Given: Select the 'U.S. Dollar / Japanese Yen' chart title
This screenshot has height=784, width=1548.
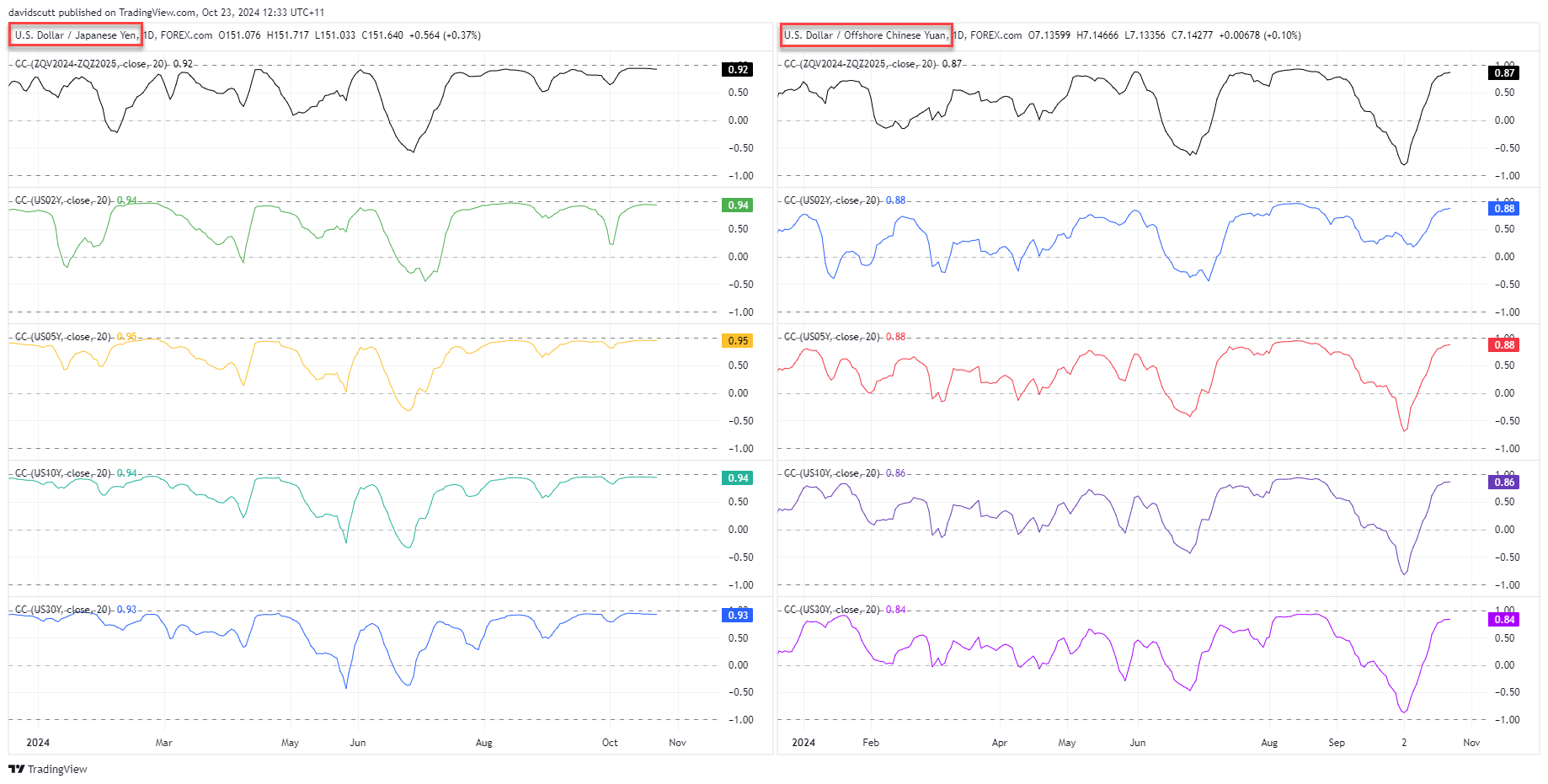Looking at the screenshot, I should coord(76,35).
